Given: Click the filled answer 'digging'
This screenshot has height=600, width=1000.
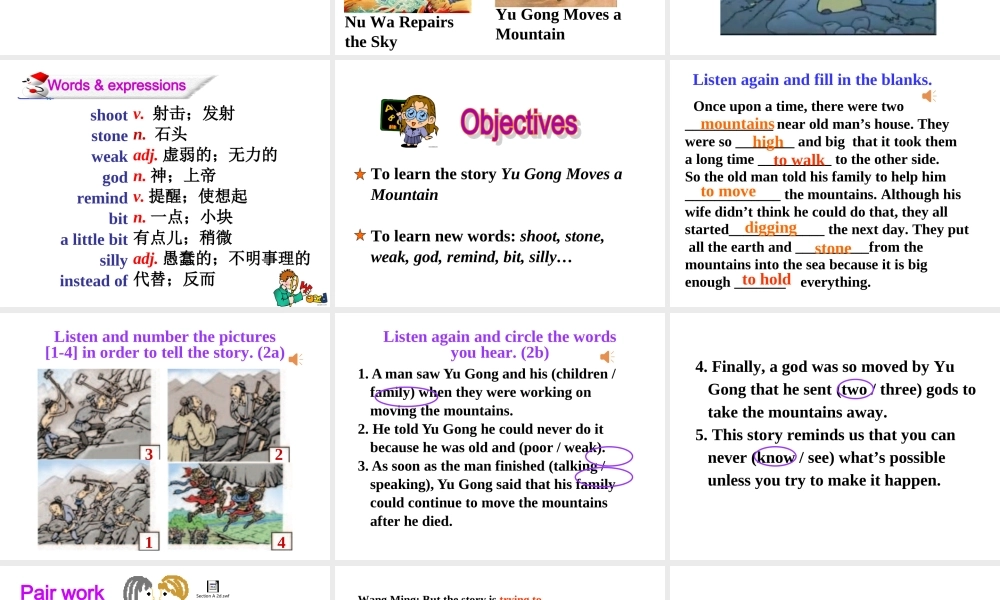Looking at the screenshot, I should pyautogui.click(x=770, y=227).
